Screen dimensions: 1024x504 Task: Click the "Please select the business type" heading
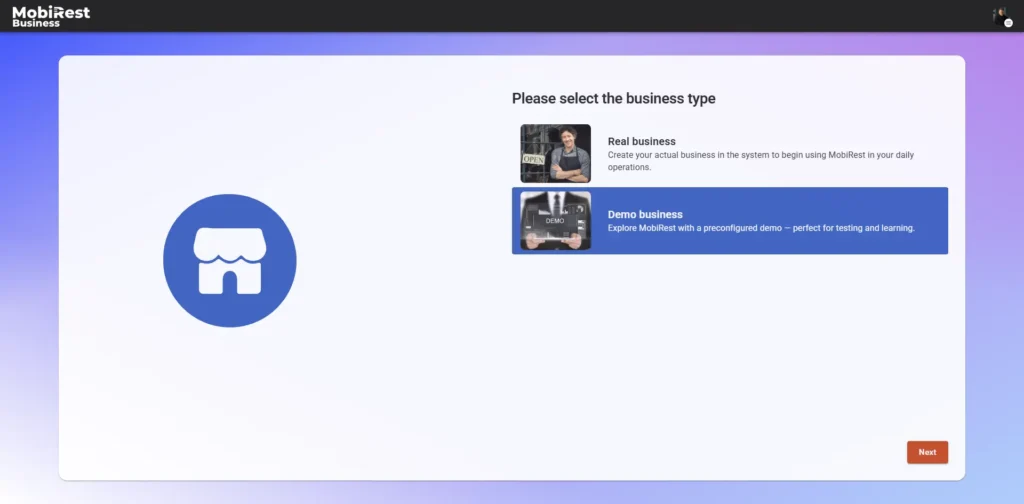(x=613, y=98)
